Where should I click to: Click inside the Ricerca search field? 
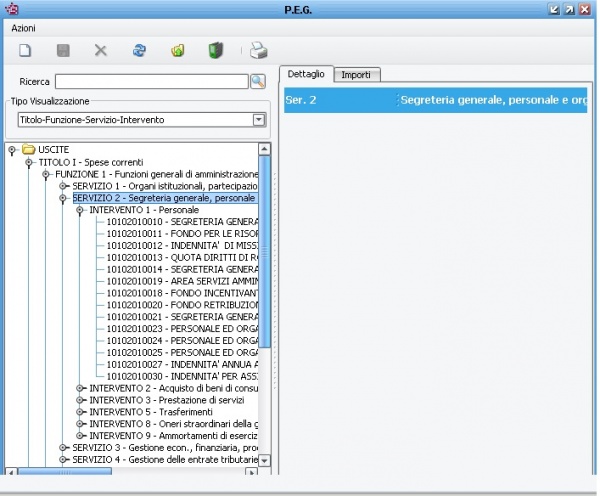(x=151, y=81)
